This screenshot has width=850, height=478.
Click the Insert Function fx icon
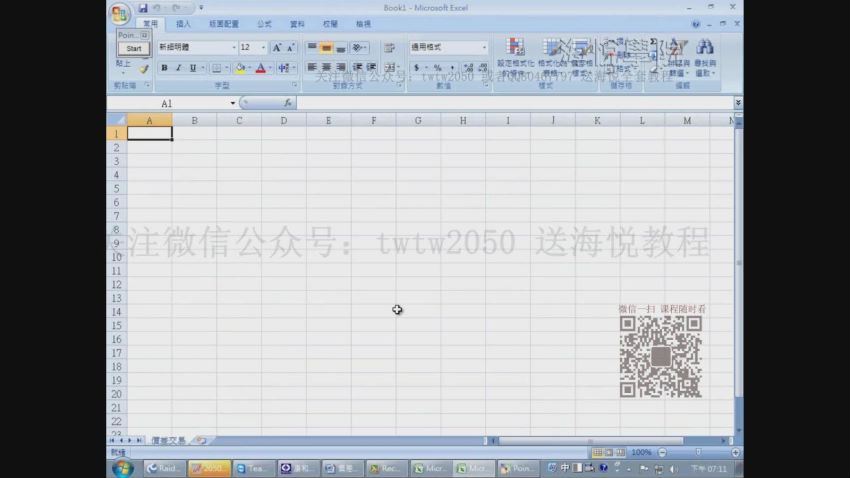coord(287,103)
